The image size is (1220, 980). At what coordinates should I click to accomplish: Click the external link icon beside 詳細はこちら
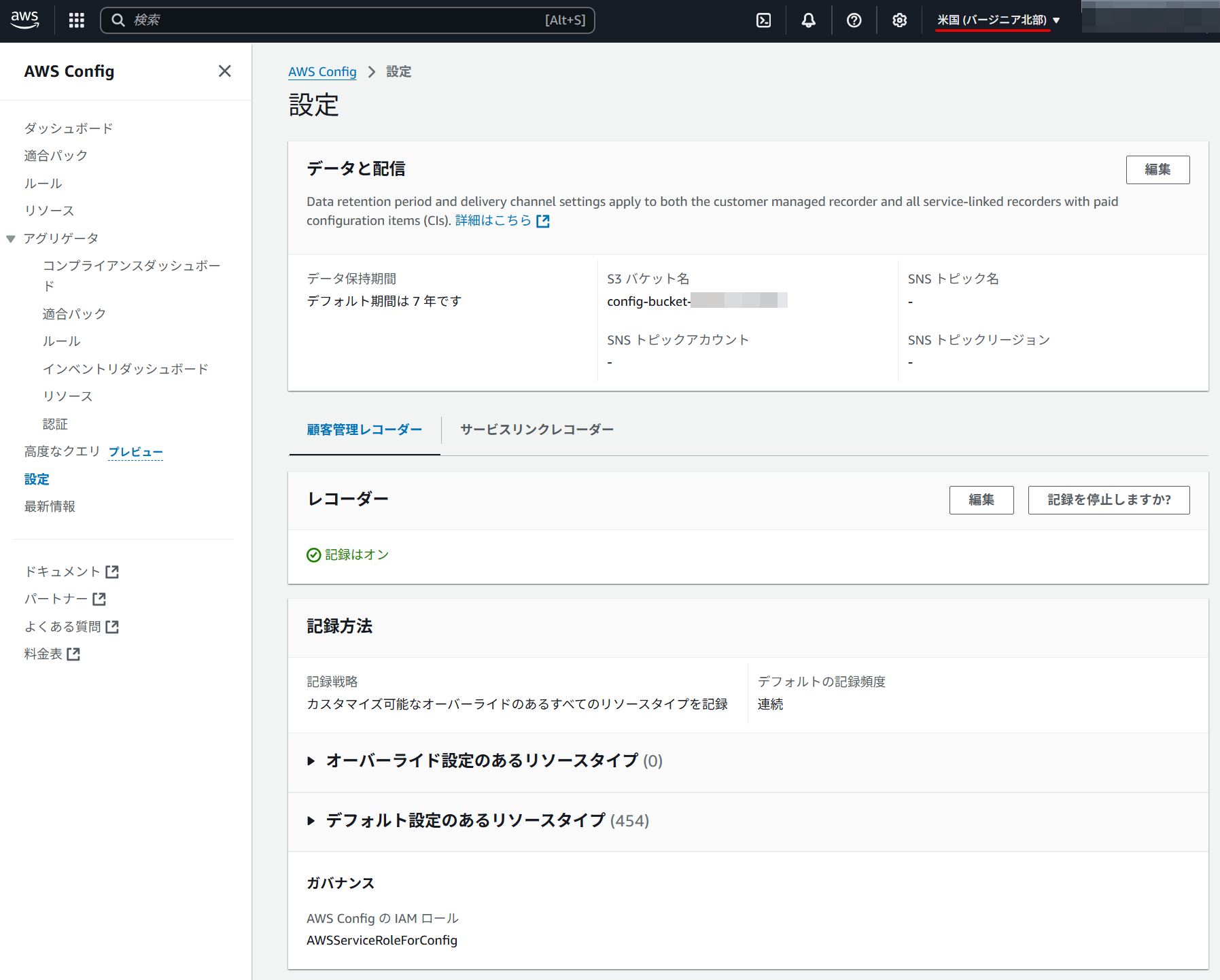click(x=543, y=221)
